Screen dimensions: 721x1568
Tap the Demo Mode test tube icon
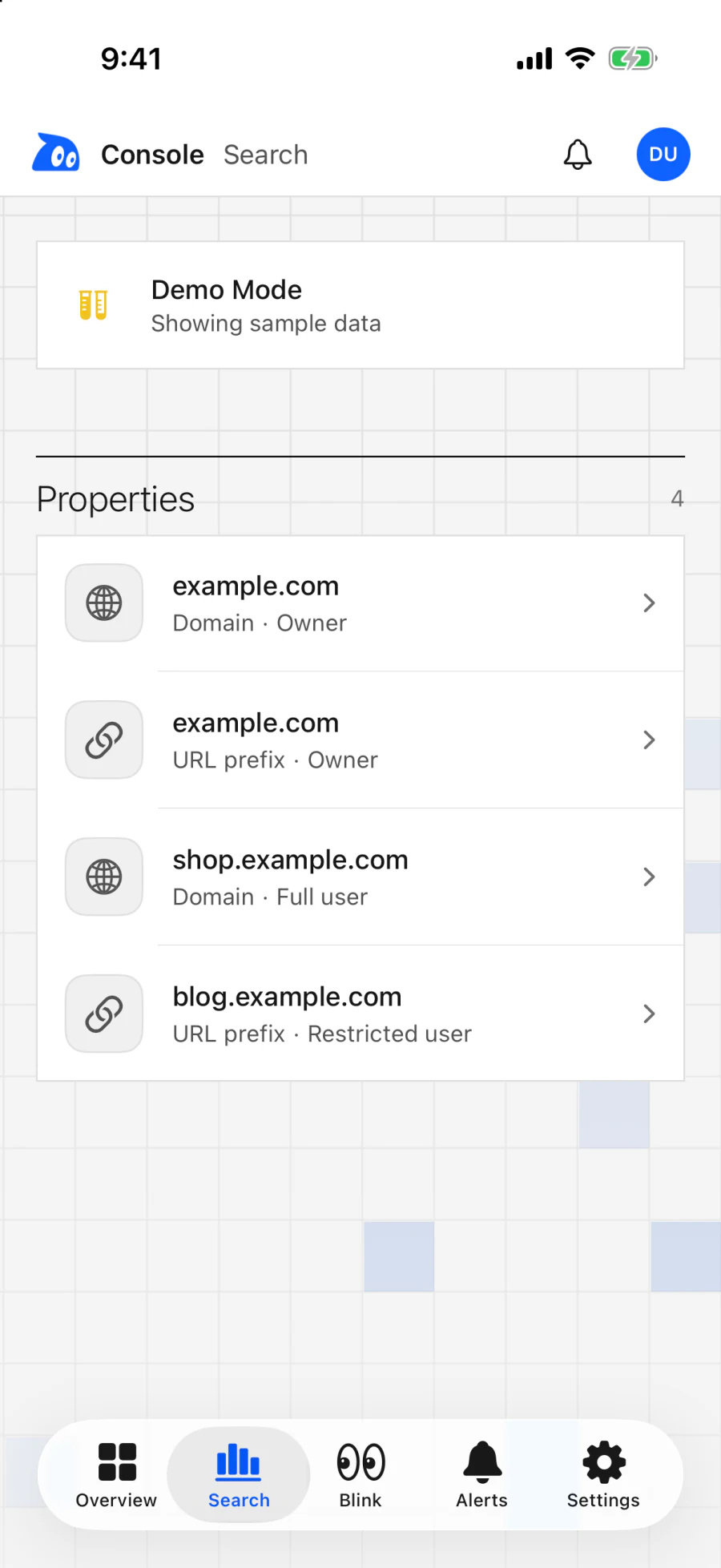(x=93, y=305)
